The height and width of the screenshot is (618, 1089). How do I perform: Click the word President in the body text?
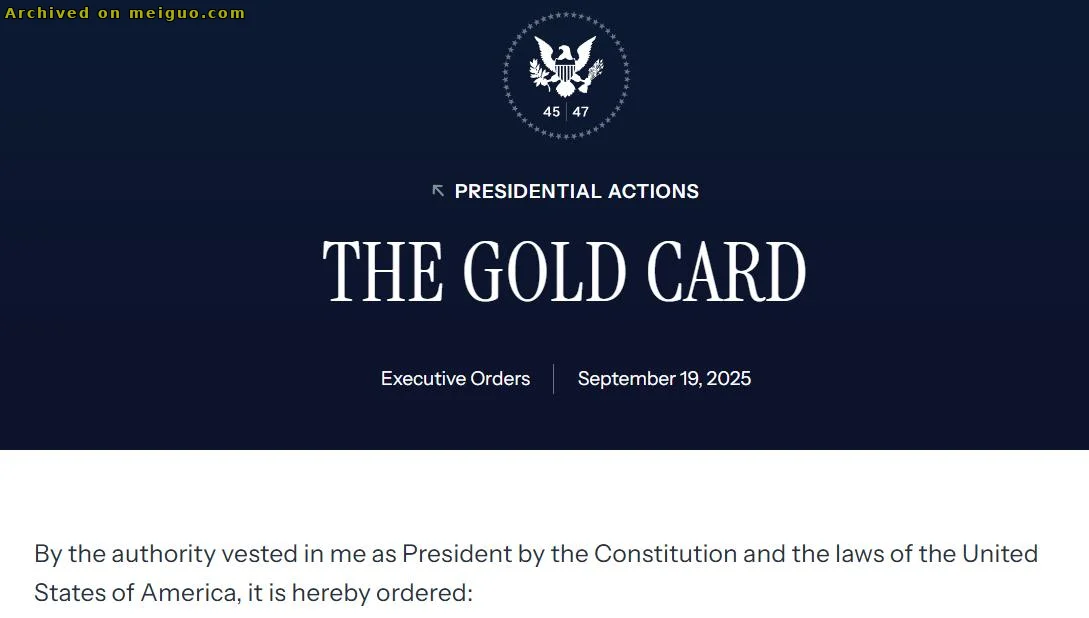click(x=457, y=553)
